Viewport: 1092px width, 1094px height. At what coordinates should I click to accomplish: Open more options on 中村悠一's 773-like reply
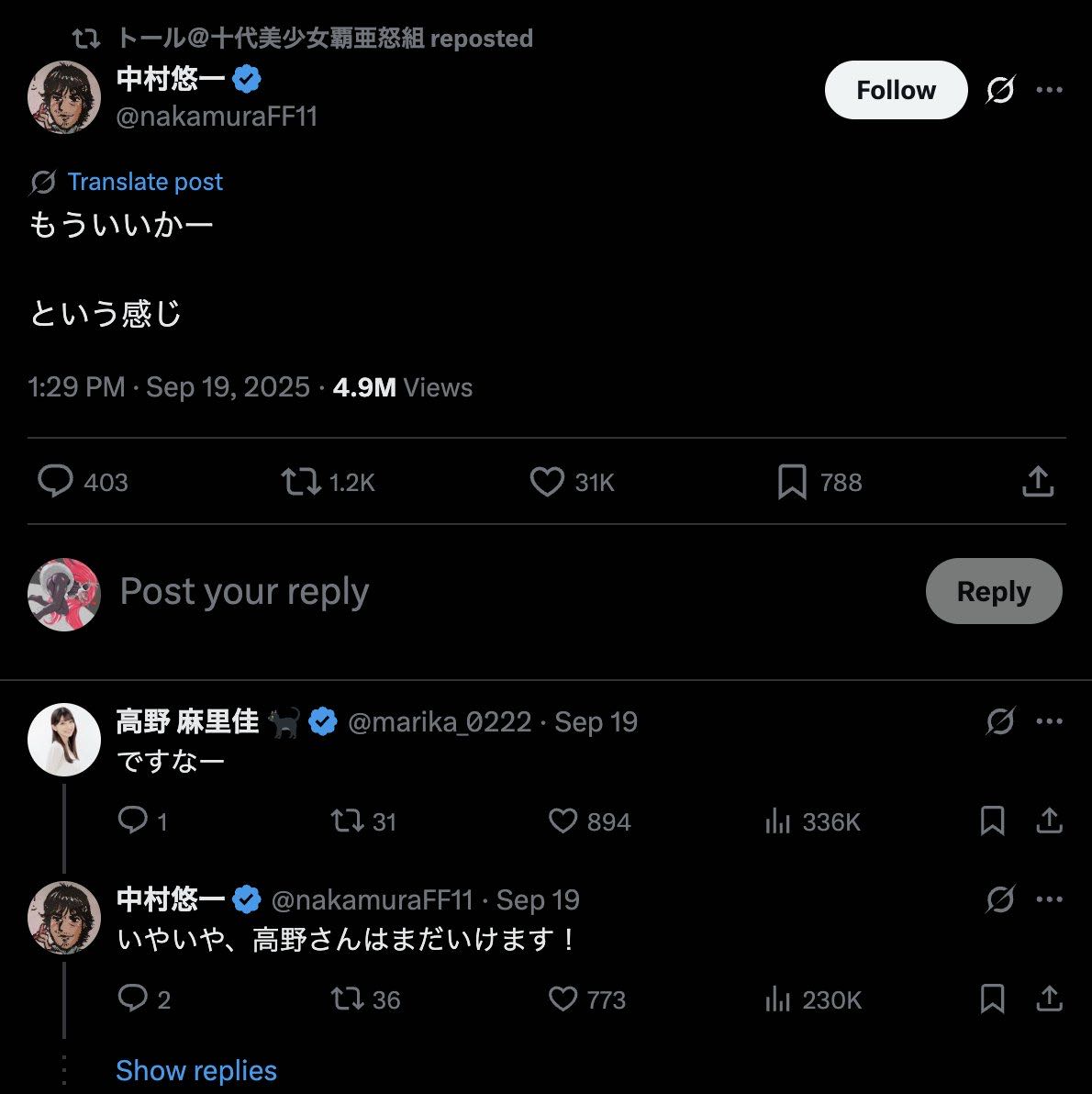1049,899
